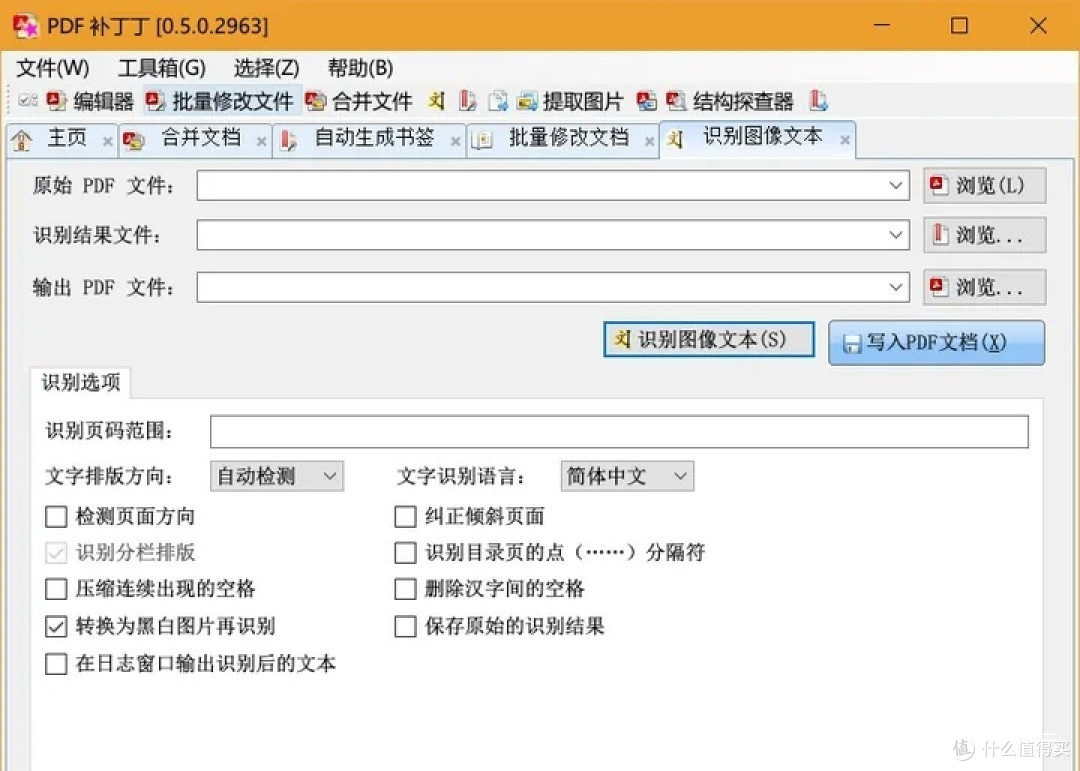Screen dimensions: 1080x771
Task: Click the last toolbar icon after 结构探查器
Action: [819, 100]
